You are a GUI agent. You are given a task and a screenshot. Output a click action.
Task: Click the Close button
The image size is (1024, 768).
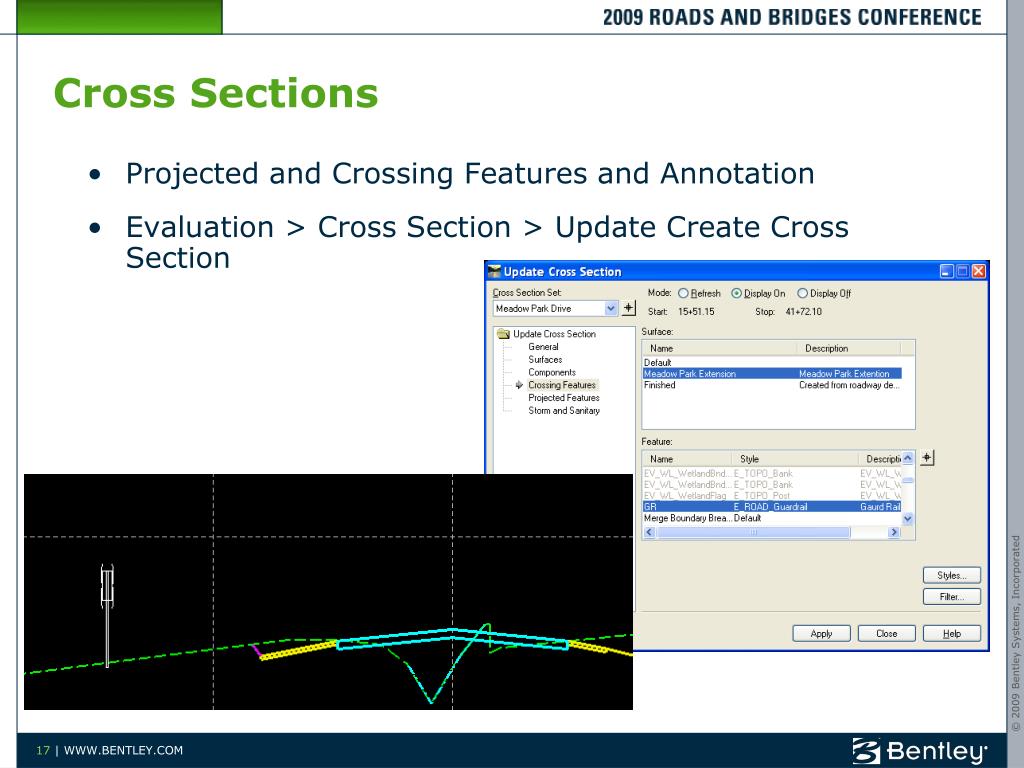point(886,633)
